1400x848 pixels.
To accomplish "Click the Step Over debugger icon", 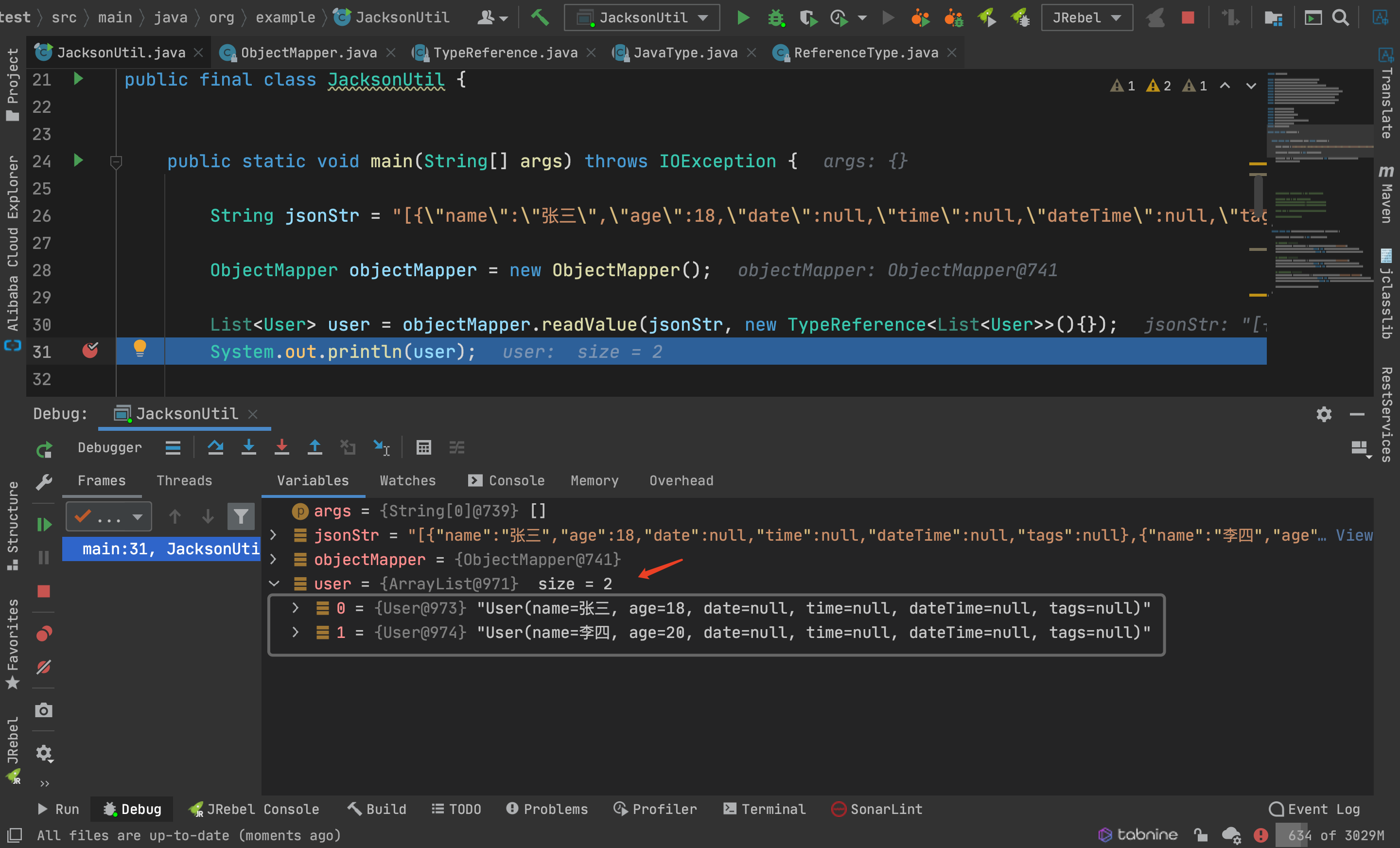I will click(x=215, y=448).
